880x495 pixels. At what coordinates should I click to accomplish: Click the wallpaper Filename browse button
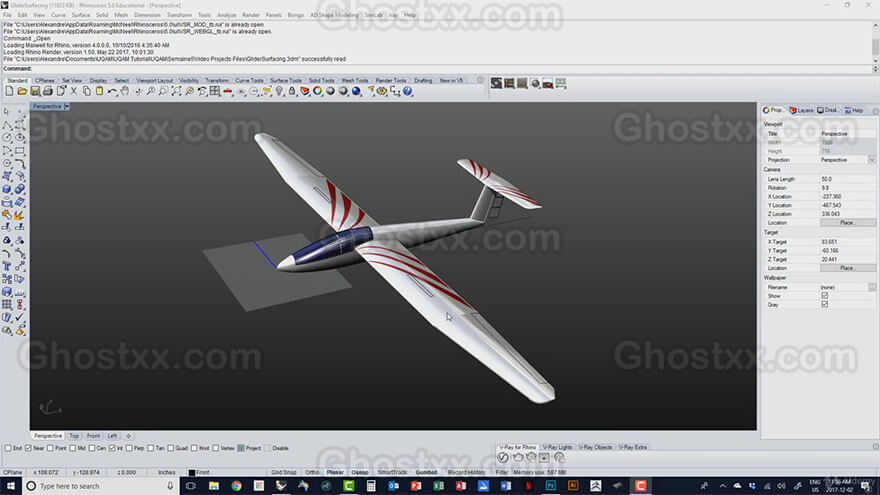pyautogui.click(x=872, y=287)
